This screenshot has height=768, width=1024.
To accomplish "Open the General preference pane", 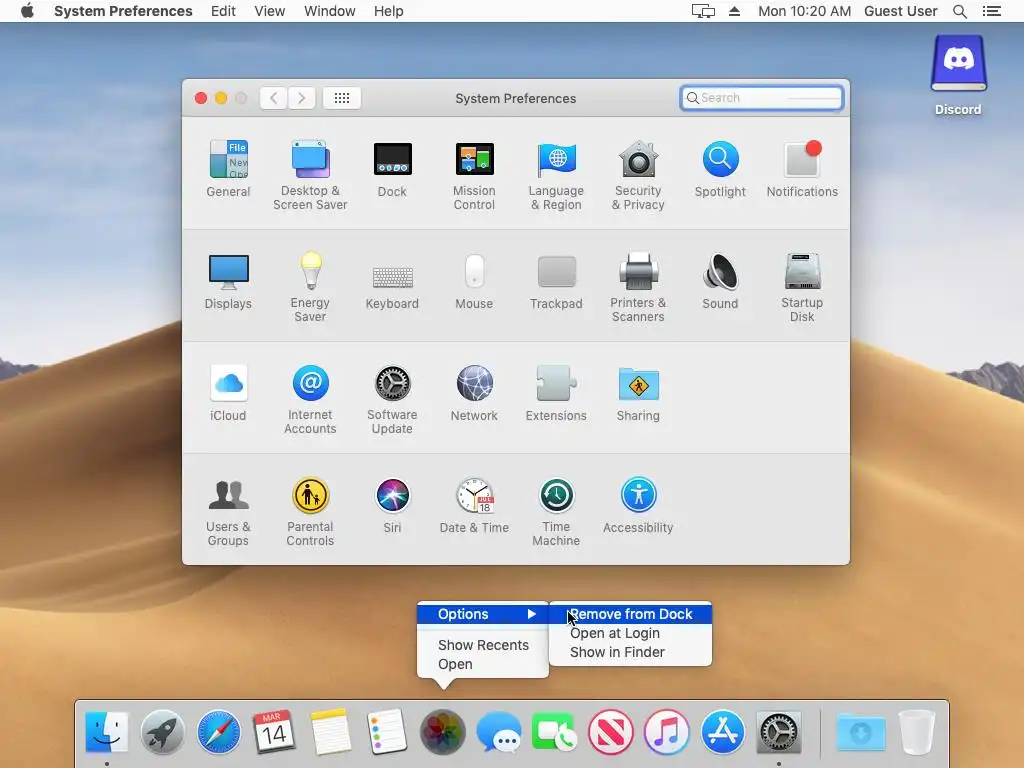I will (x=228, y=168).
